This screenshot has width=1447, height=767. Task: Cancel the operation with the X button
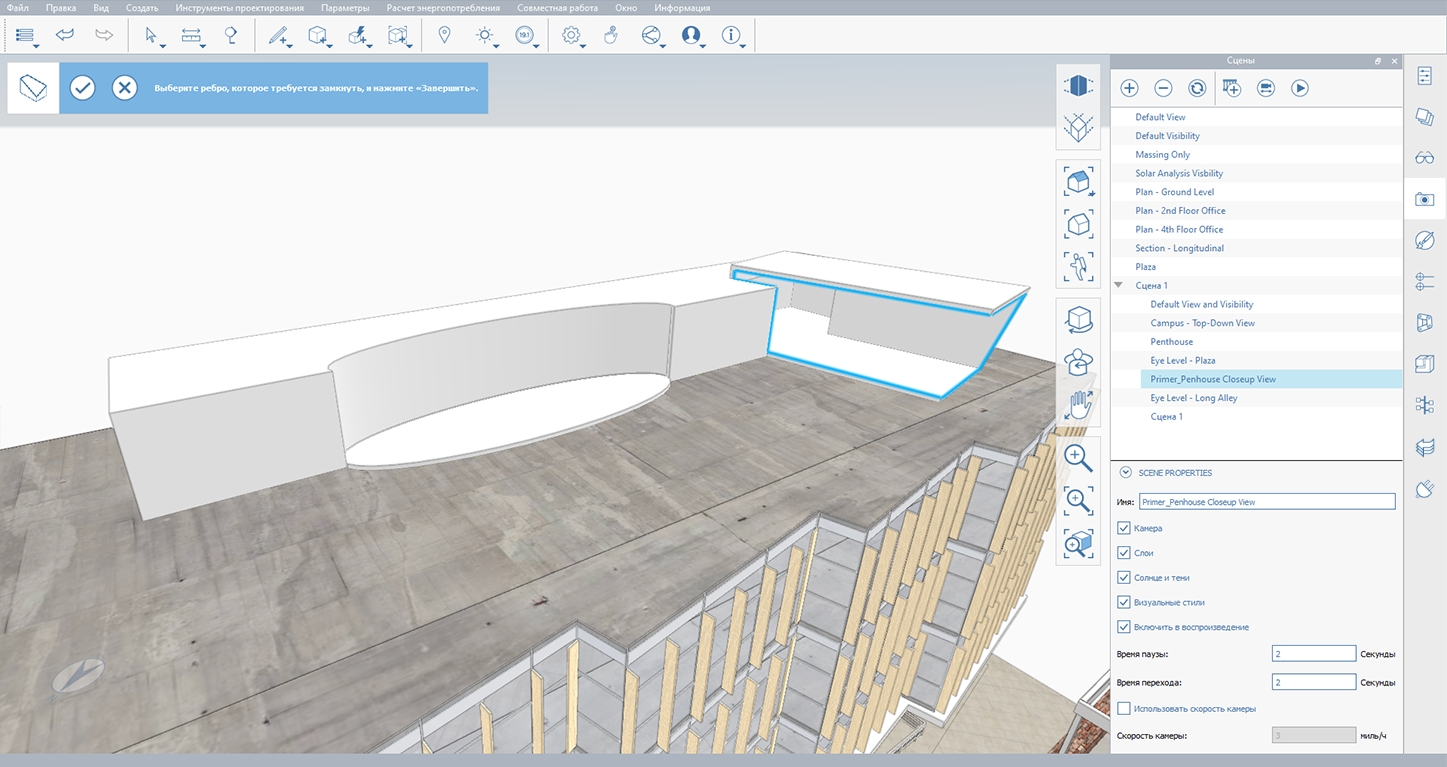click(x=124, y=88)
